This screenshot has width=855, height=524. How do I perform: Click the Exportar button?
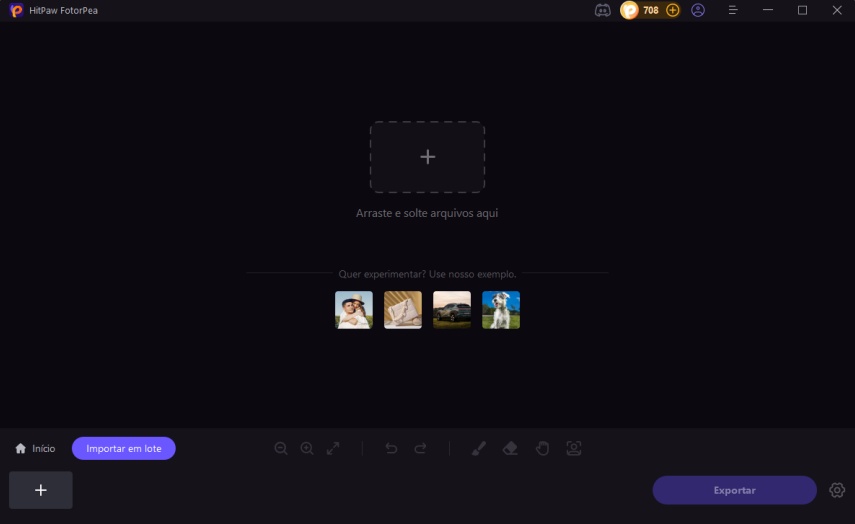(x=734, y=490)
